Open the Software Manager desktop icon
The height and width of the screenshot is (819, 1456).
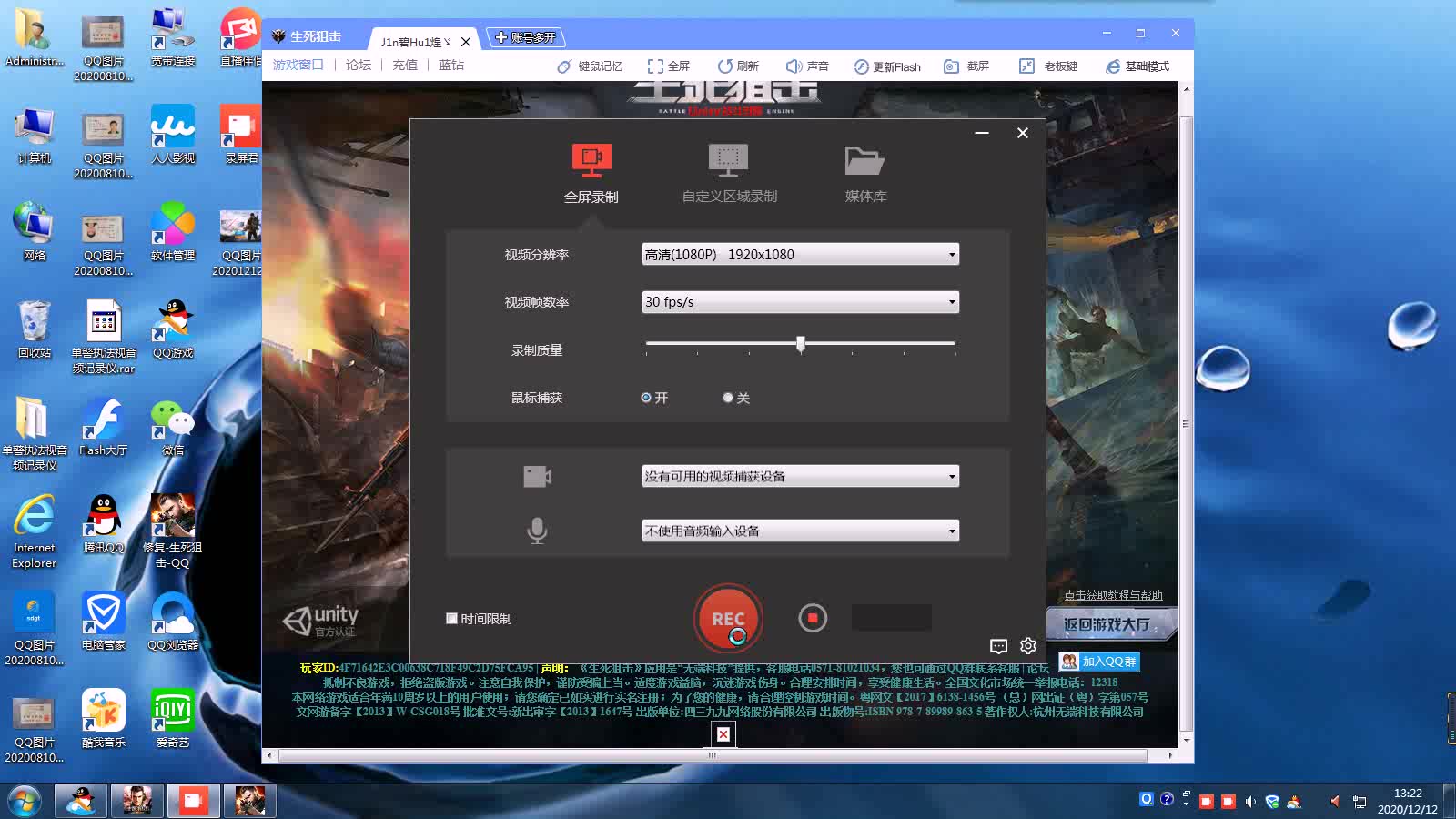[x=173, y=232]
